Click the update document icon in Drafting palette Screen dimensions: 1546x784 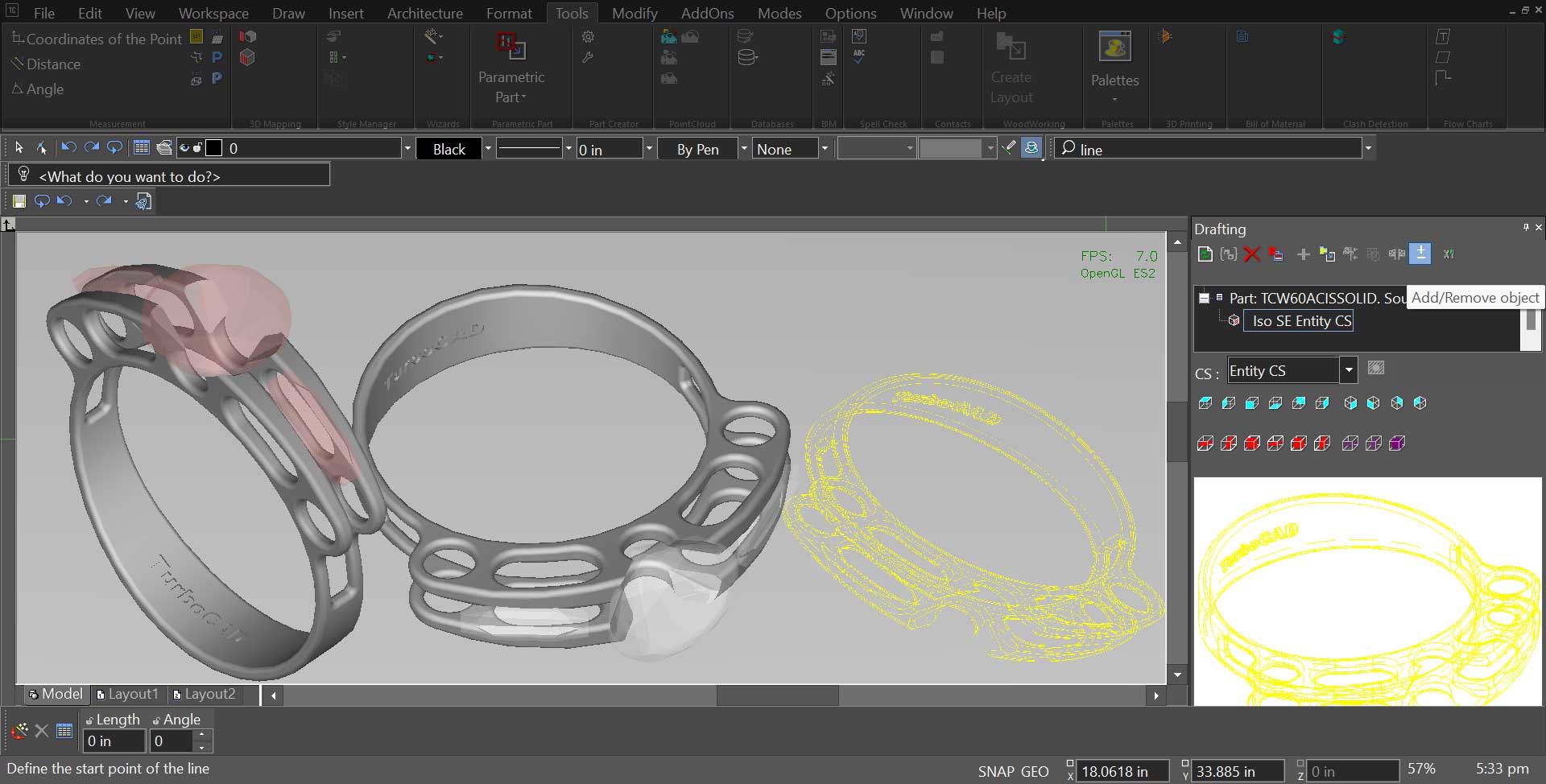pos(1205,254)
